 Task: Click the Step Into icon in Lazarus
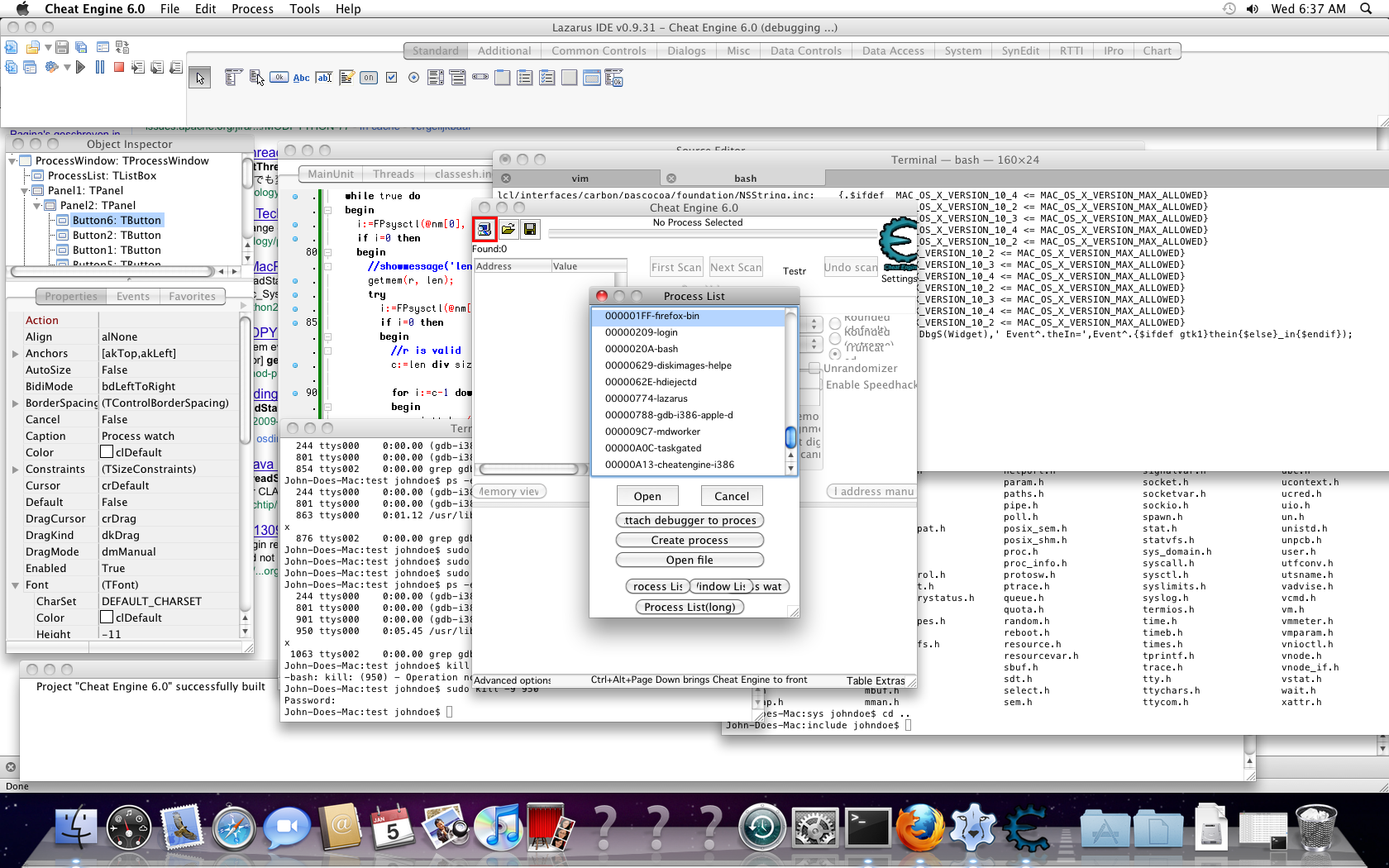[x=138, y=67]
